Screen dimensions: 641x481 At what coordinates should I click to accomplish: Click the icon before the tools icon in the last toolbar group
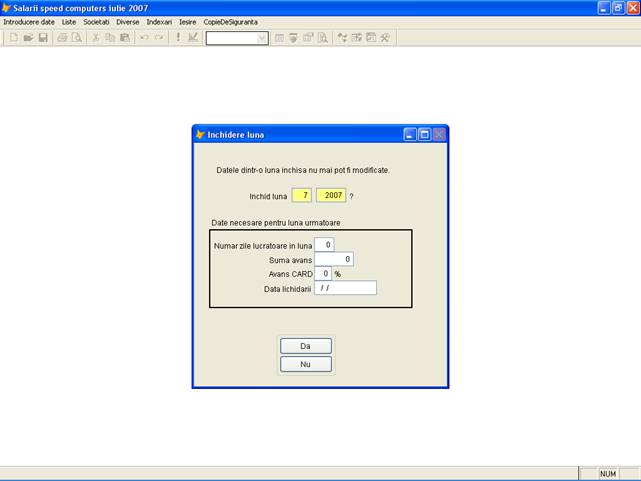click(371, 38)
